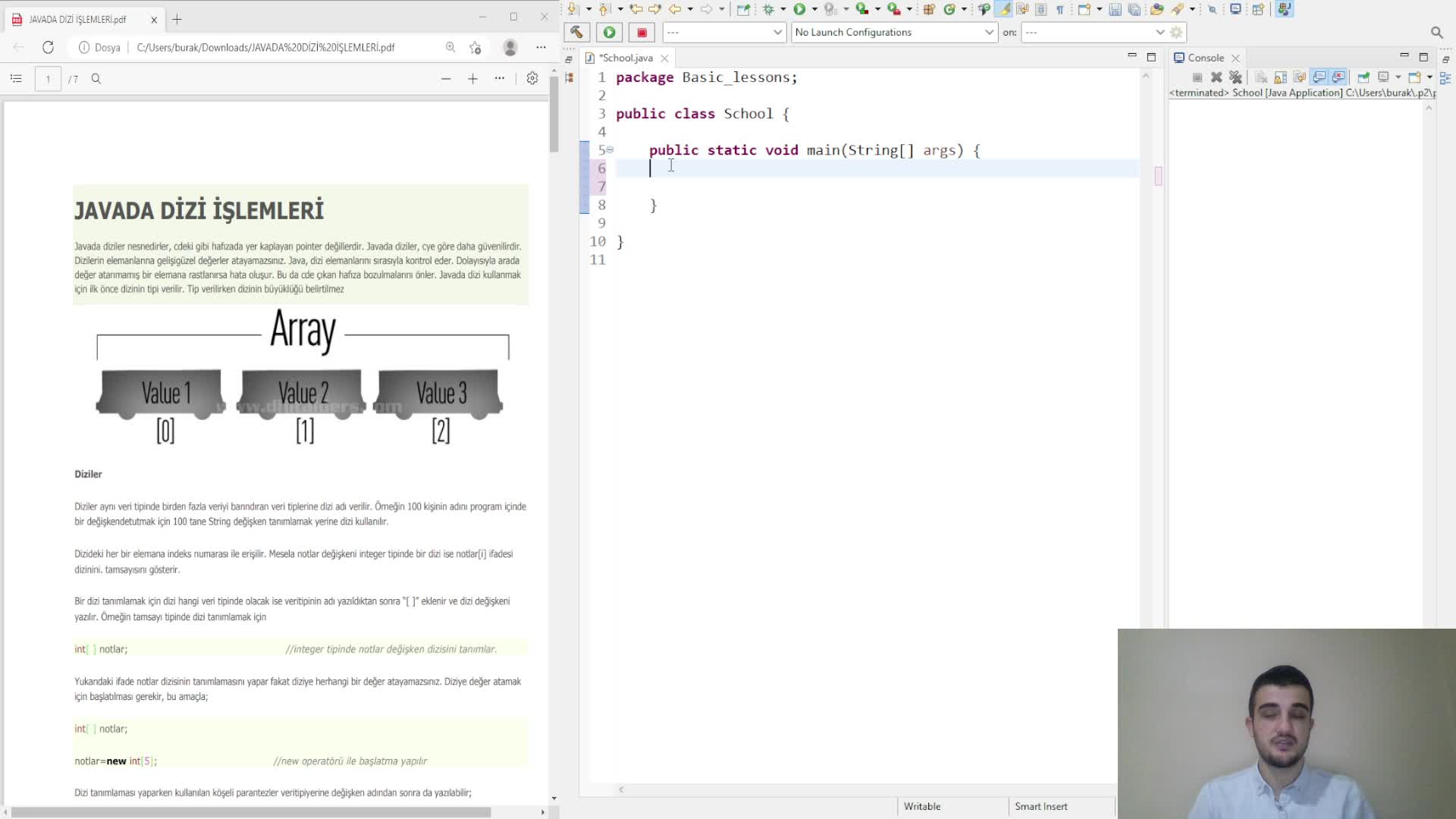Select the Java perspective icon

[x=1284, y=9]
